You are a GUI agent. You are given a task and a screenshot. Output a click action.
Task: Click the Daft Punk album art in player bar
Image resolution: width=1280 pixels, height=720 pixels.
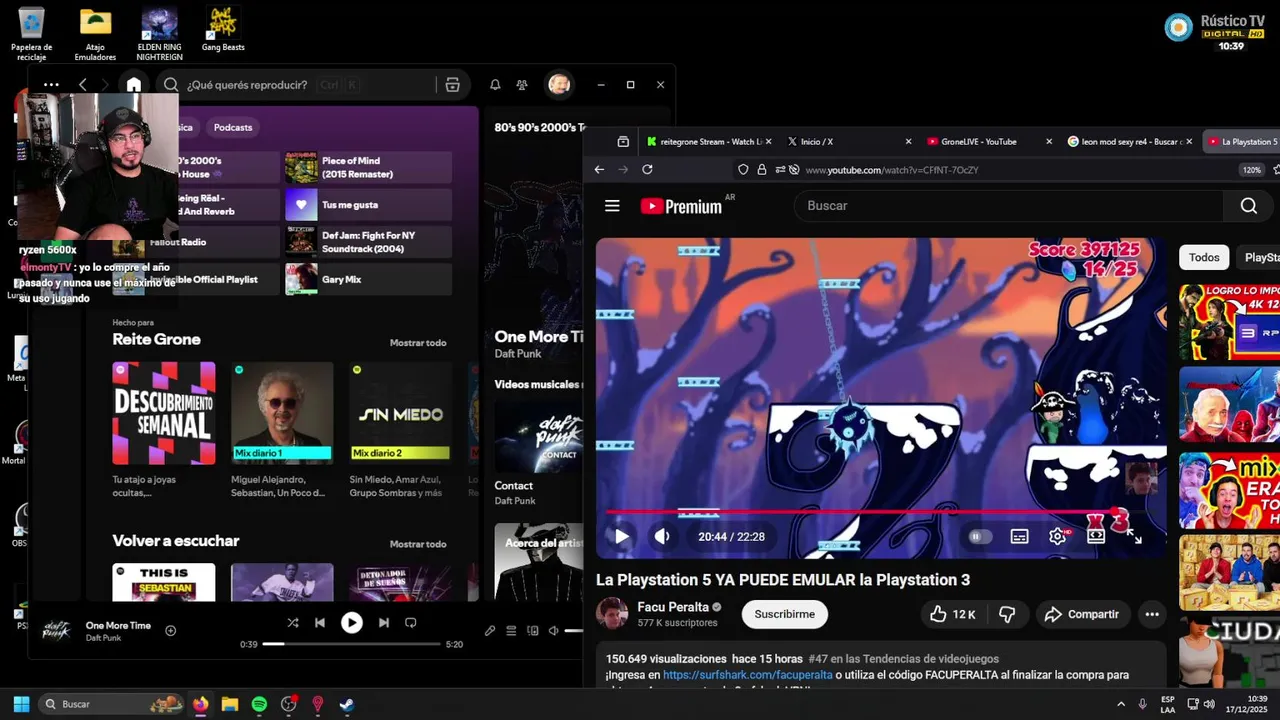(56, 631)
